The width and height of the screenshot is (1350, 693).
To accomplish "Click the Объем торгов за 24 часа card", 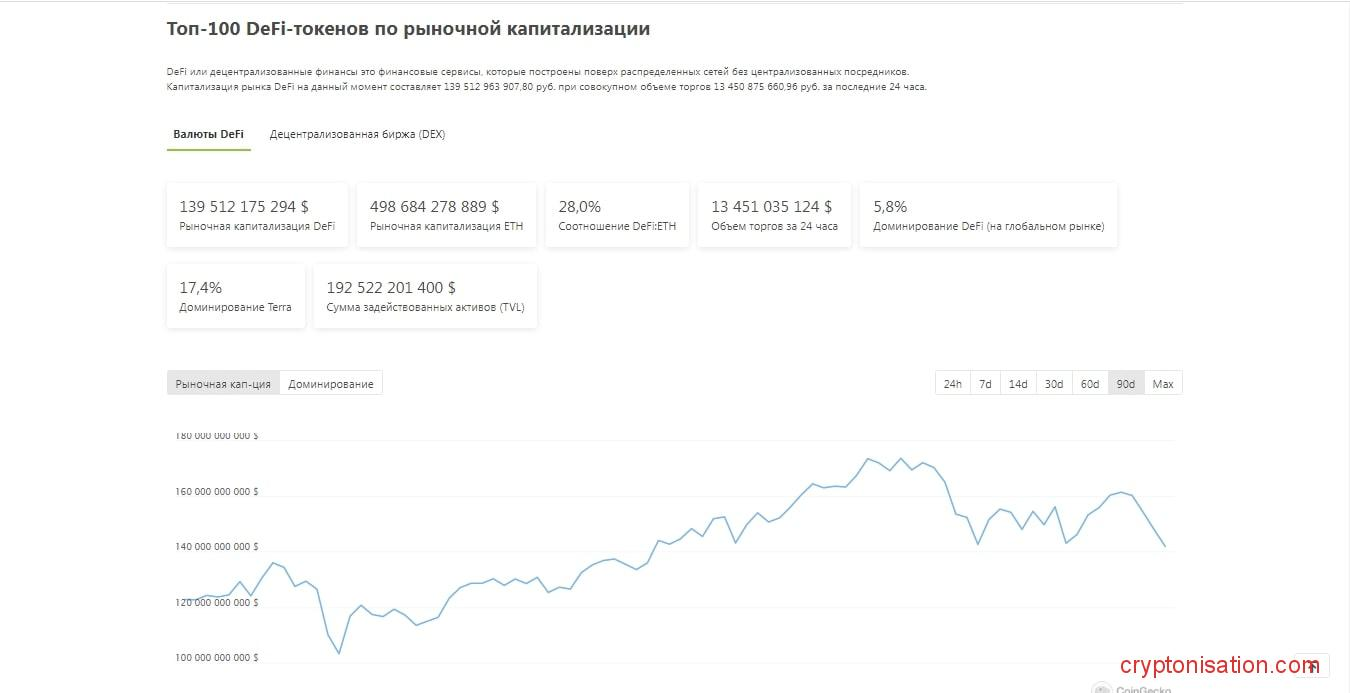I will coord(774,215).
